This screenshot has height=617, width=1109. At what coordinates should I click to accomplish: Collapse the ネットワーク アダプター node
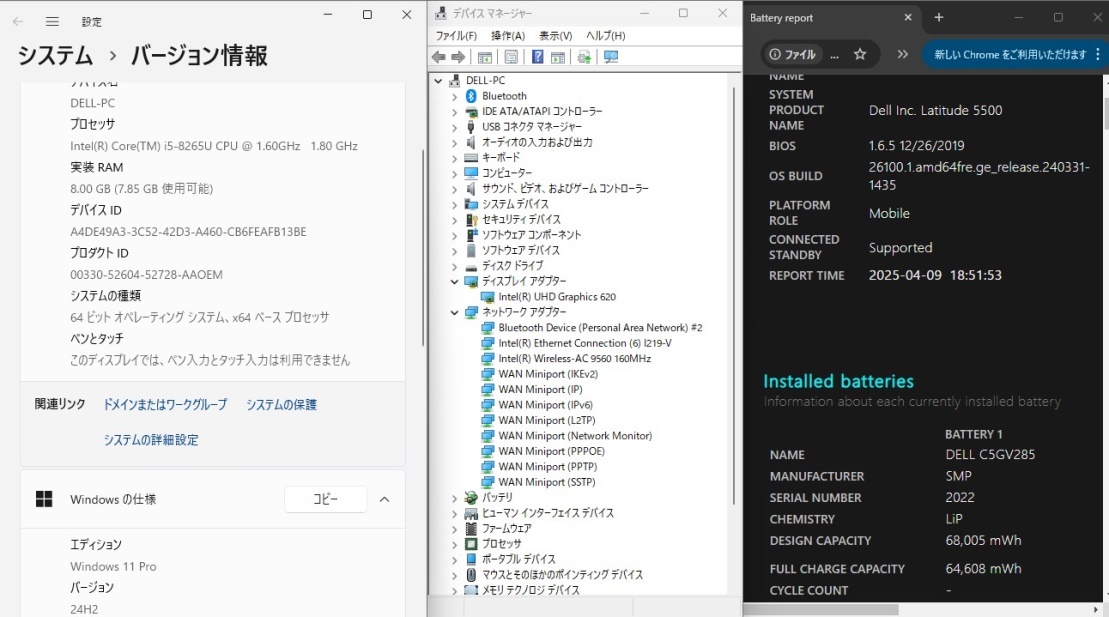coord(455,312)
